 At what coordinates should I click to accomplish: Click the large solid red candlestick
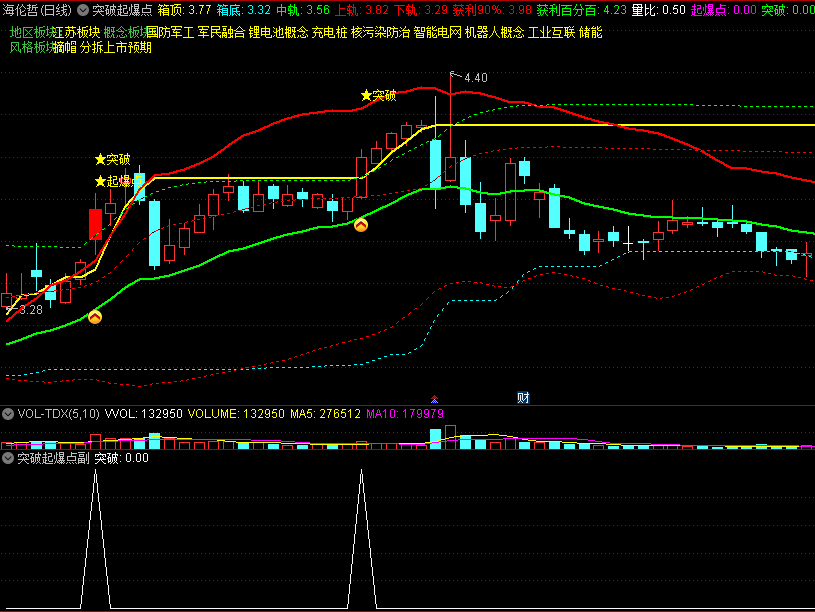pyautogui.click(x=95, y=225)
